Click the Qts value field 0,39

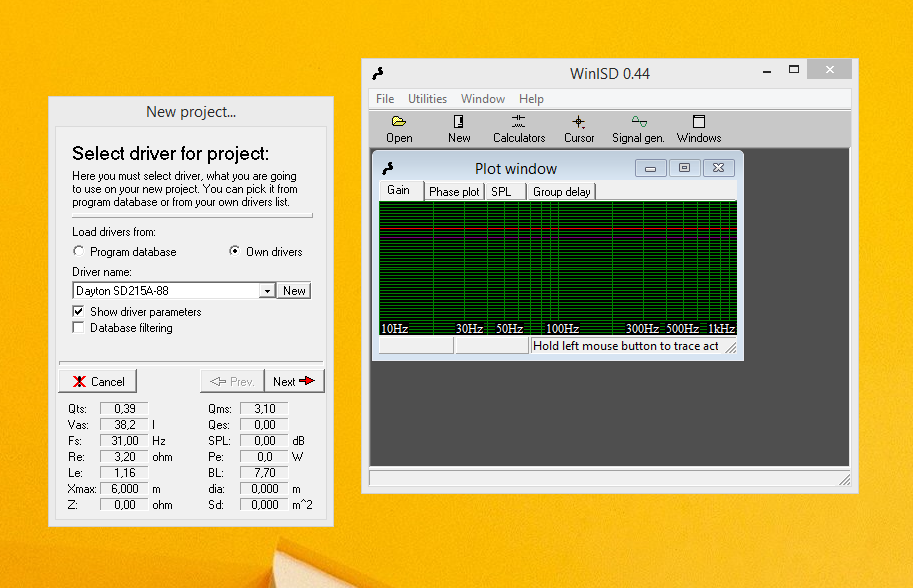[124, 408]
